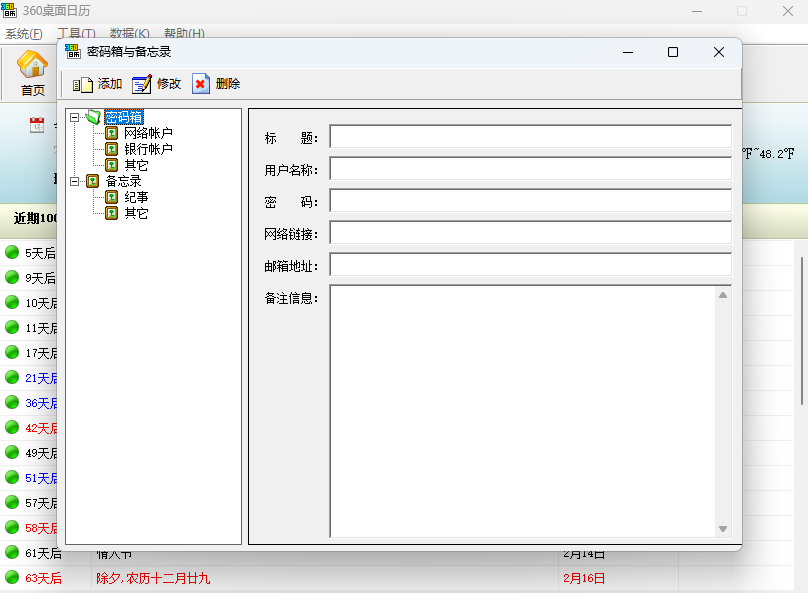This screenshot has height=593, width=808.
Task: Click the 邮箱地址 input field
Action: 530,265
